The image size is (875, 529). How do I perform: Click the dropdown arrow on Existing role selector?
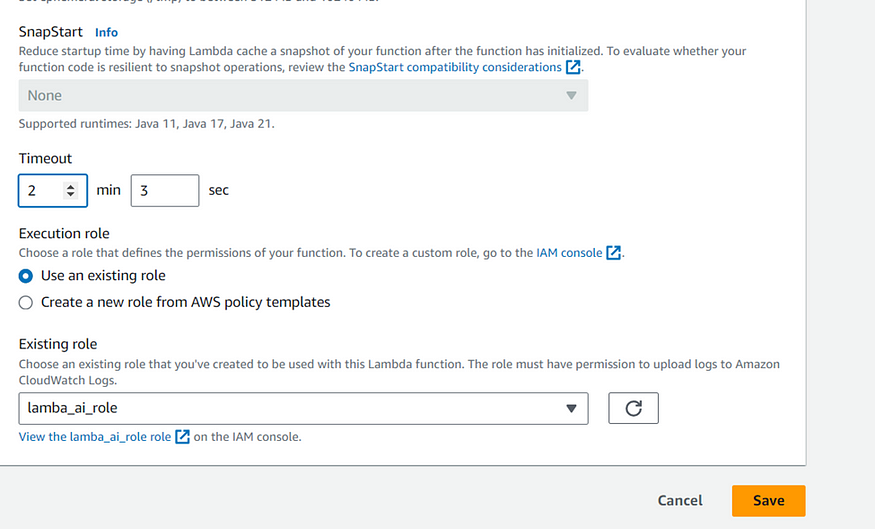(571, 408)
